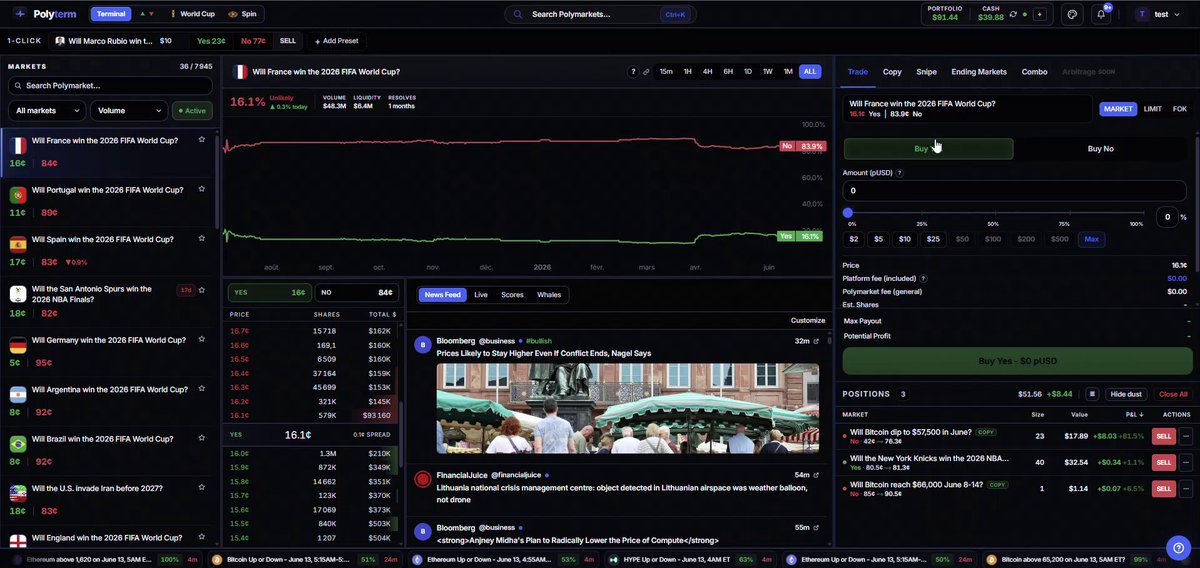Image resolution: width=1200 pixels, height=568 pixels.
Task: Open more actions for Bitcoin $57,500 position
Action: pos(1186,436)
